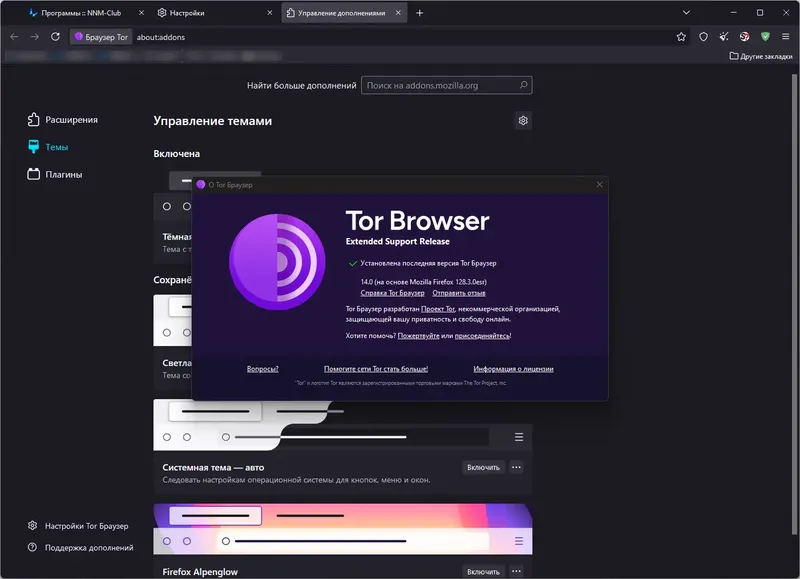800x579 pixels.
Task: Click the Tor Browser onion logo
Action: (277, 262)
